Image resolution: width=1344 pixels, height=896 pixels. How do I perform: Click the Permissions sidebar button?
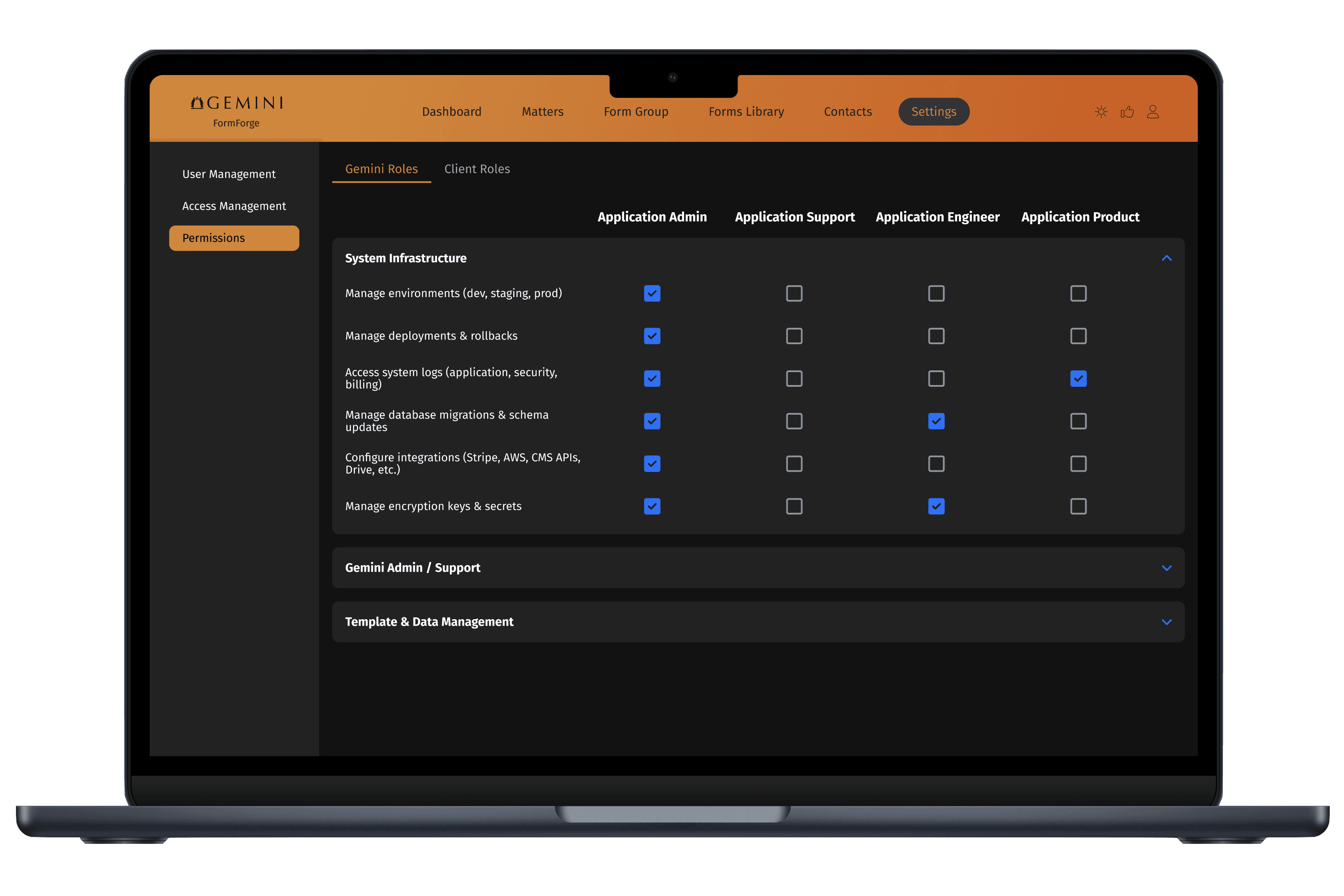pyautogui.click(x=234, y=238)
